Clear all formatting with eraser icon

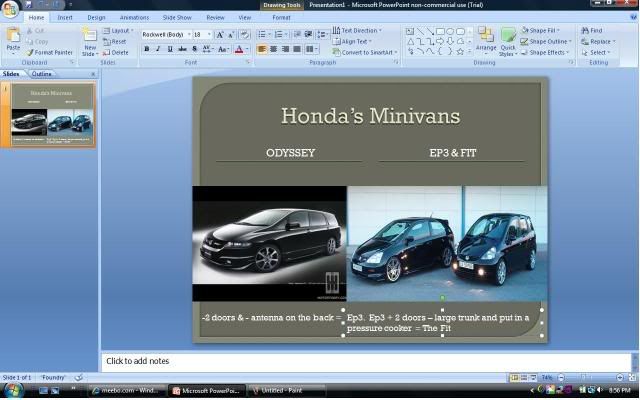point(244,35)
